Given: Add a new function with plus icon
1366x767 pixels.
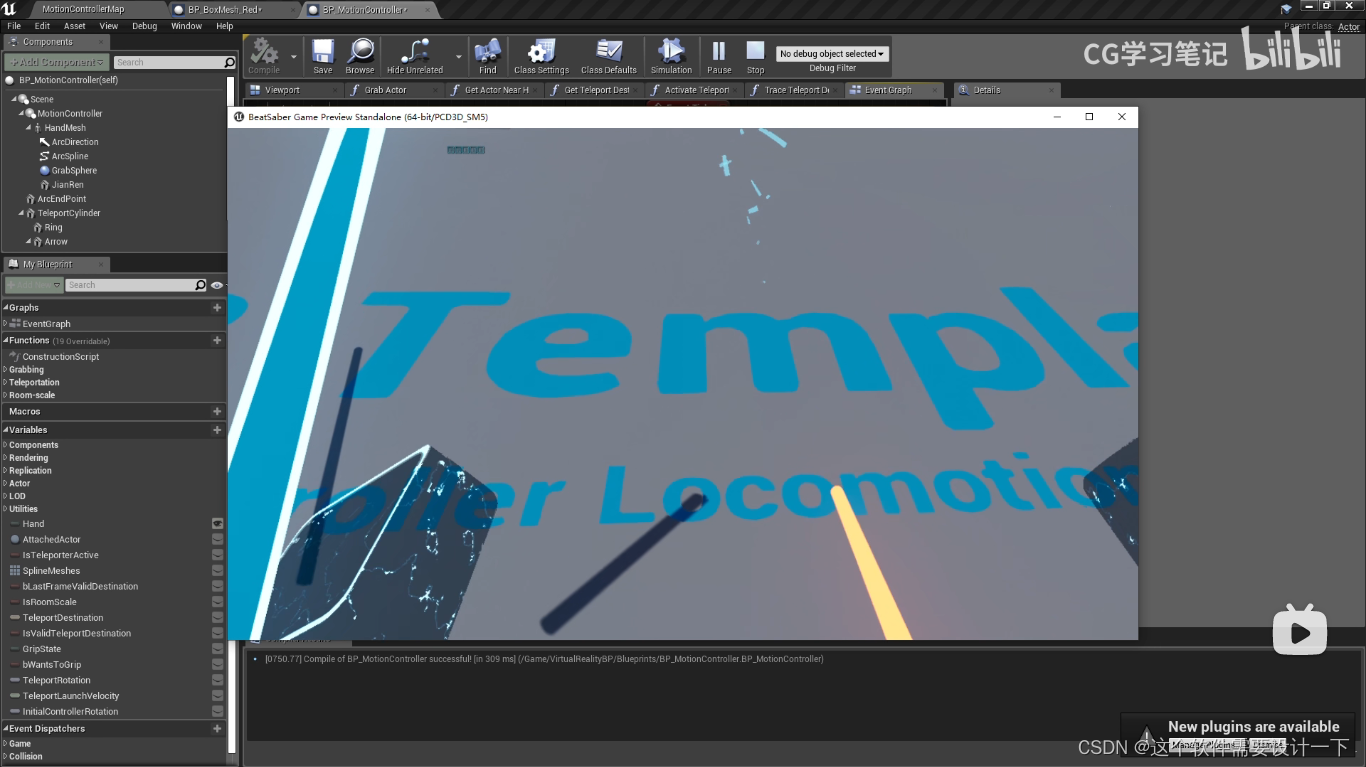Looking at the screenshot, I should pyautogui.click(x=217, y=340).
